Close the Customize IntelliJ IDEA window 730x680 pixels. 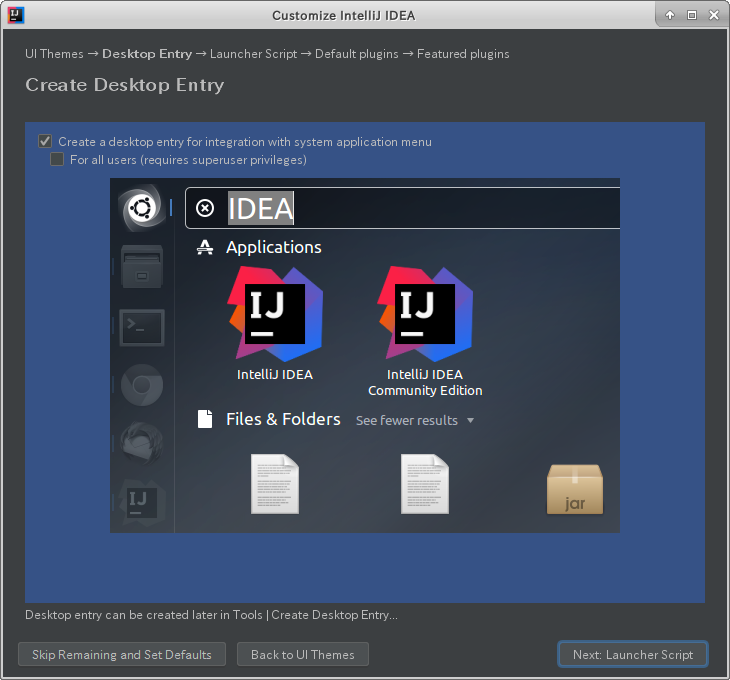coord(714,15)
